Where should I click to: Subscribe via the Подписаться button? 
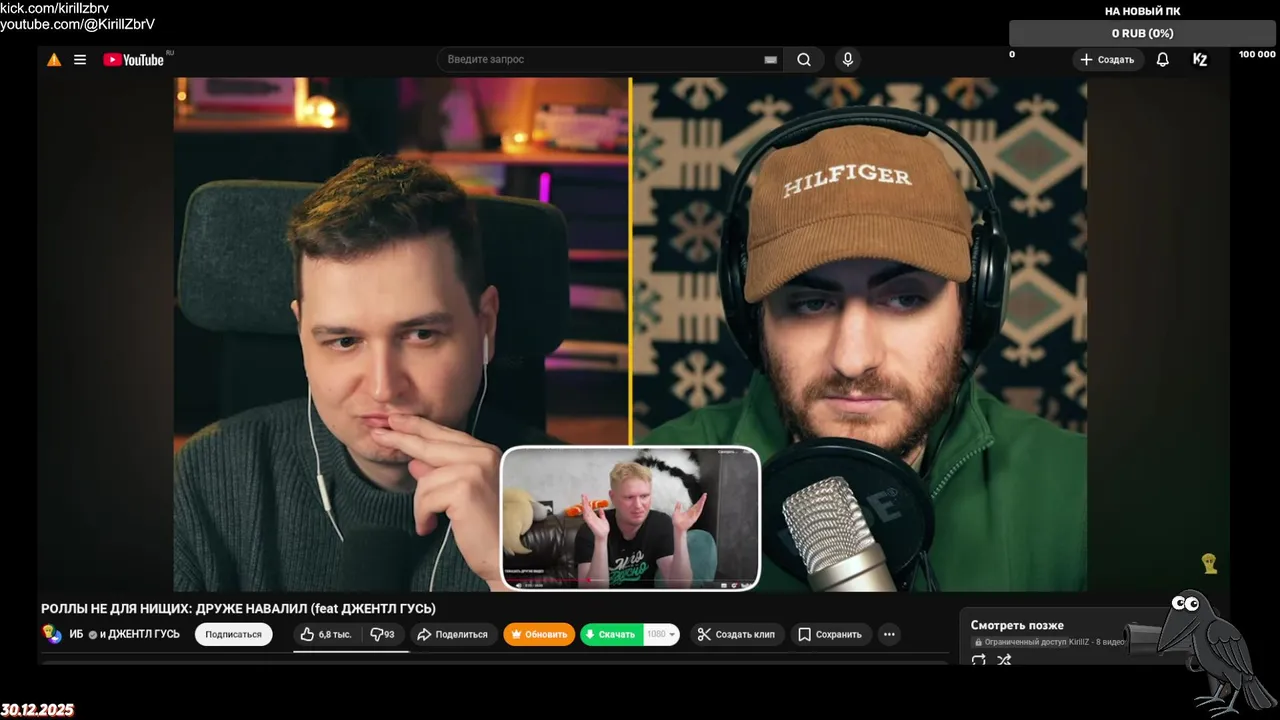(233, 634)
